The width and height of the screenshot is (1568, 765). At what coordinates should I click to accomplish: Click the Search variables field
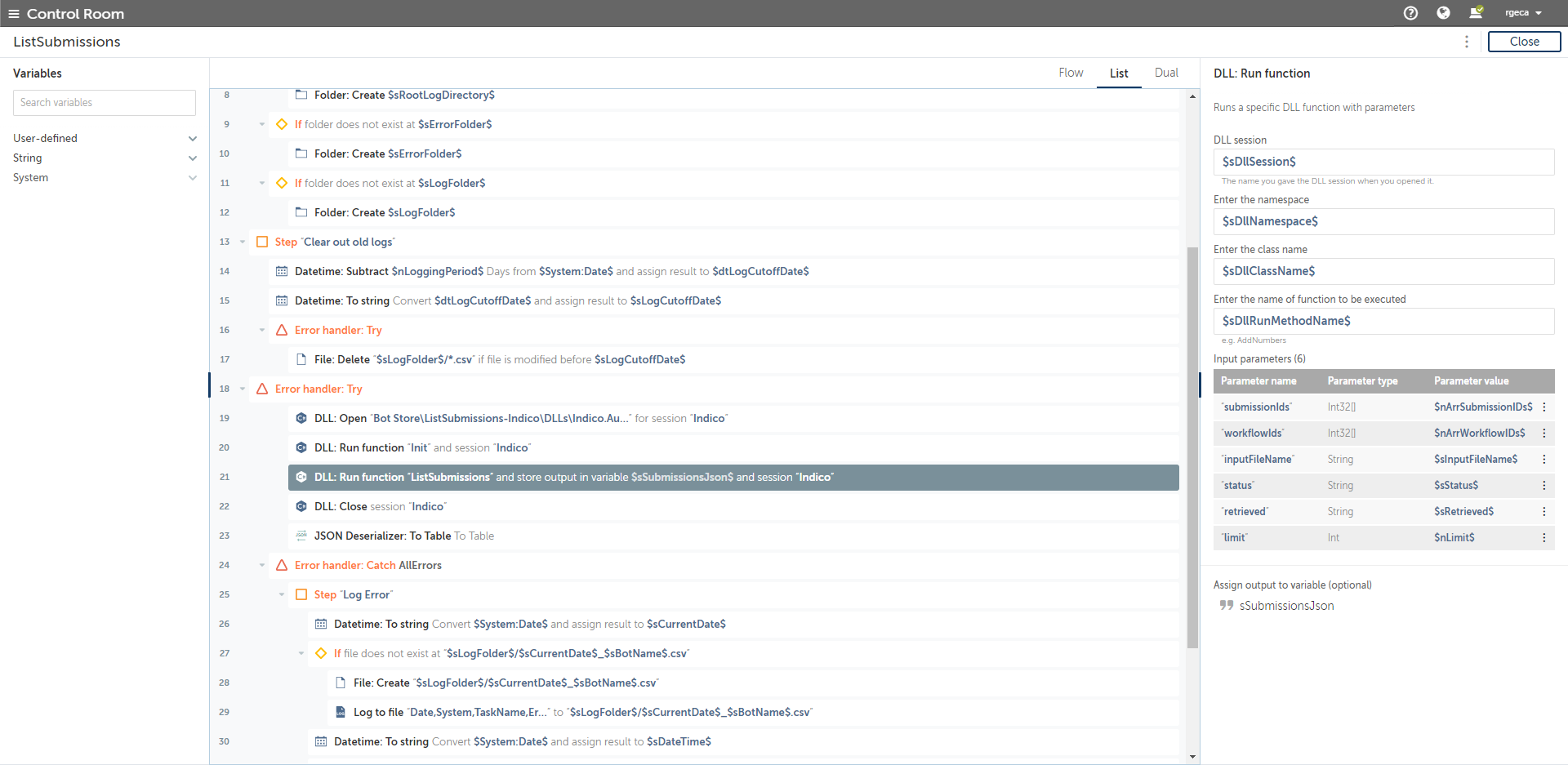coord(105,103)
